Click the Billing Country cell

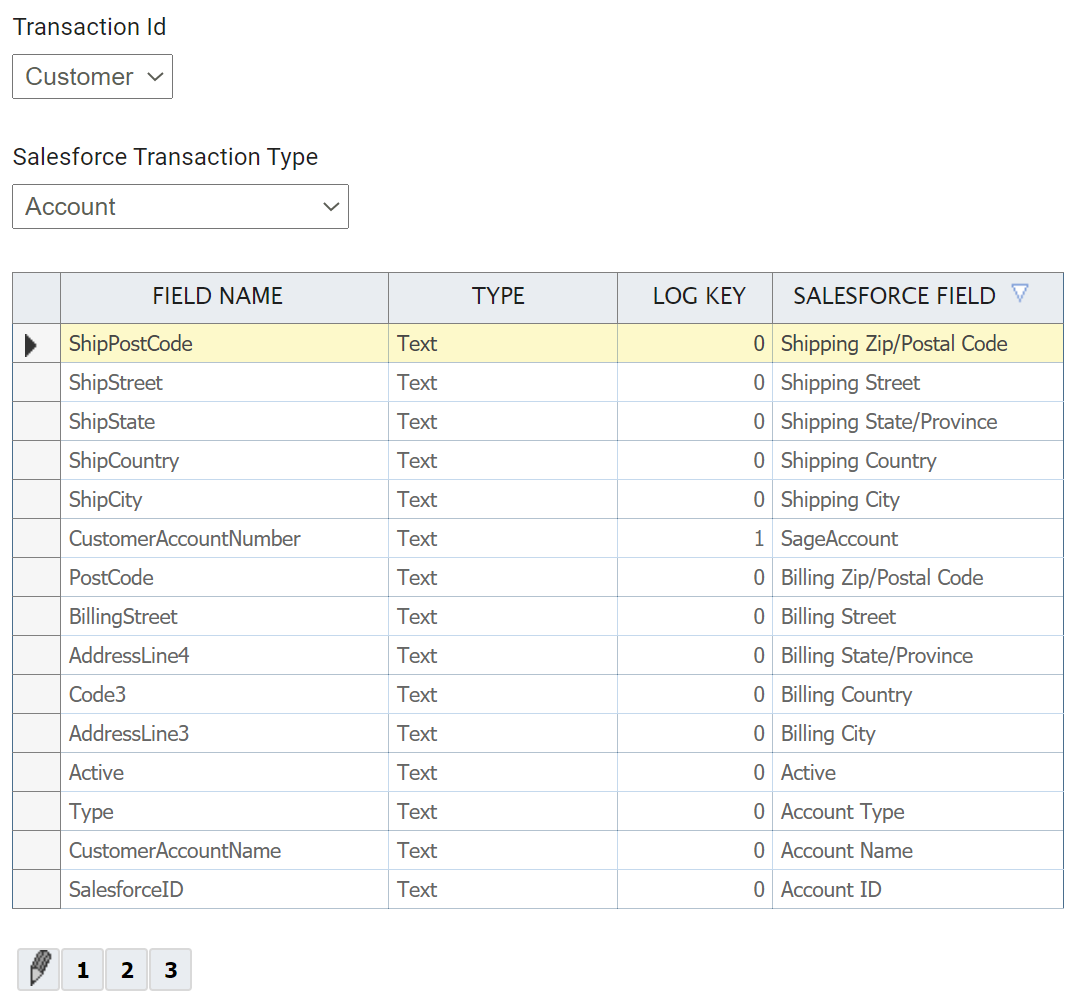(x=846, y=695)
